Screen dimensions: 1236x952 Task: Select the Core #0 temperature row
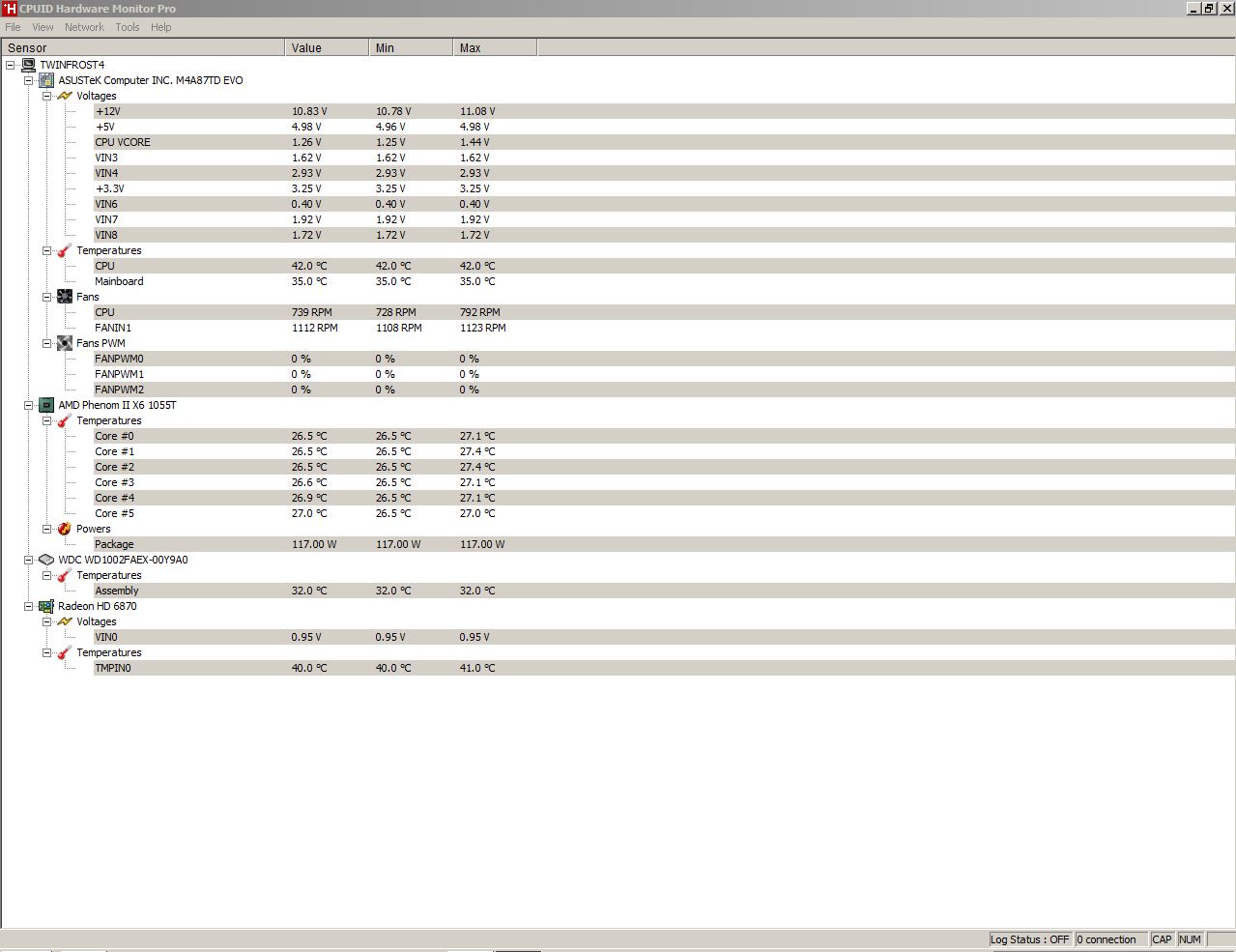[664, 436]
